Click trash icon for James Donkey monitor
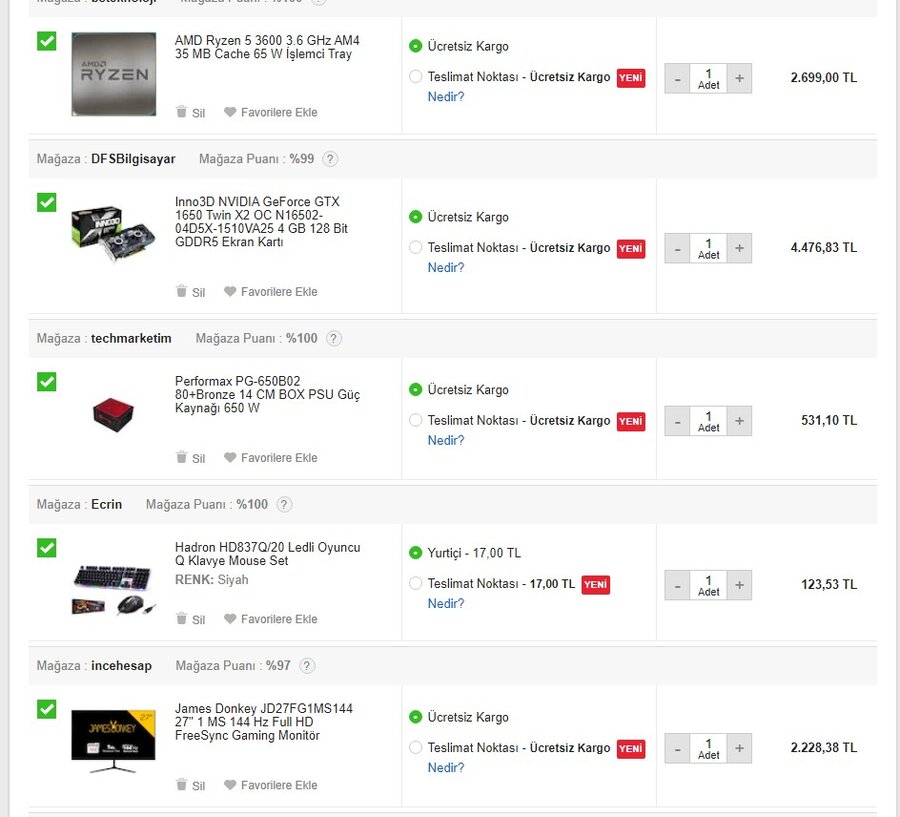 [181, 785]
